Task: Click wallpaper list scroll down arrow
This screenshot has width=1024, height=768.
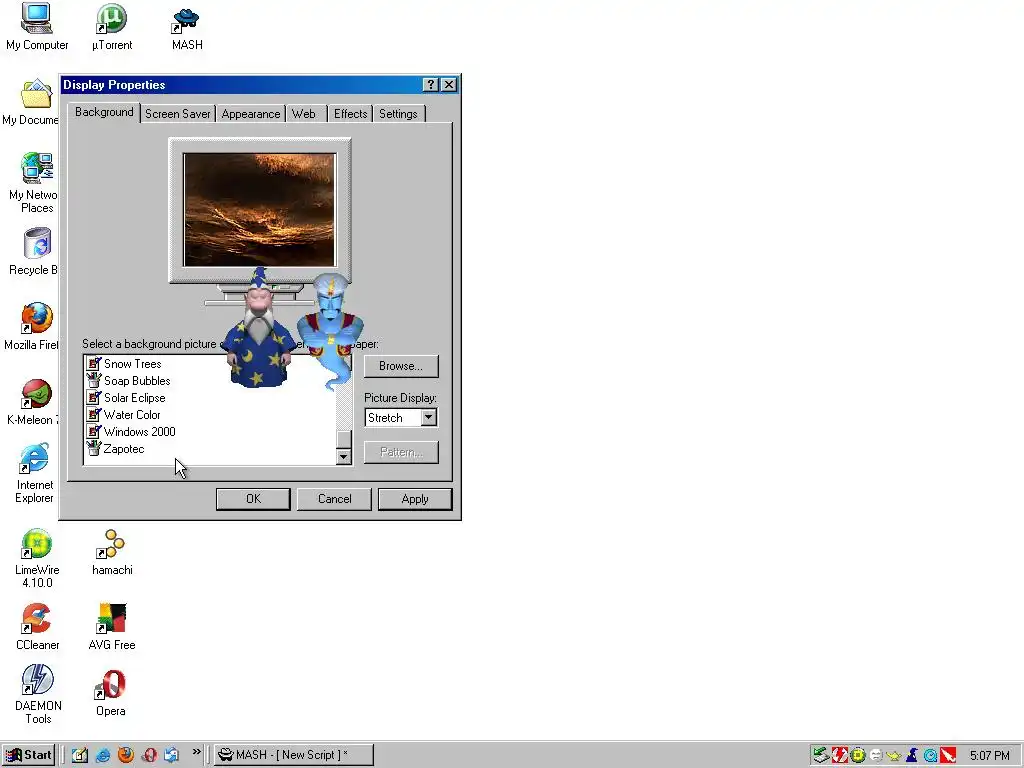Action: (344, 457)
